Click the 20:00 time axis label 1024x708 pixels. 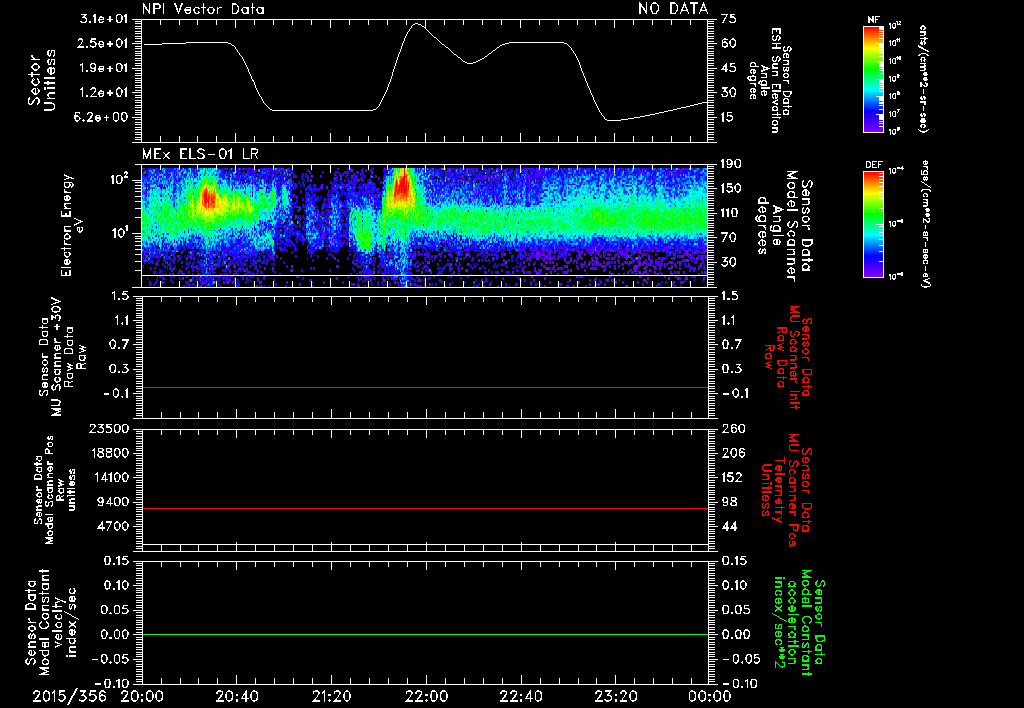[x=142, y=696]
